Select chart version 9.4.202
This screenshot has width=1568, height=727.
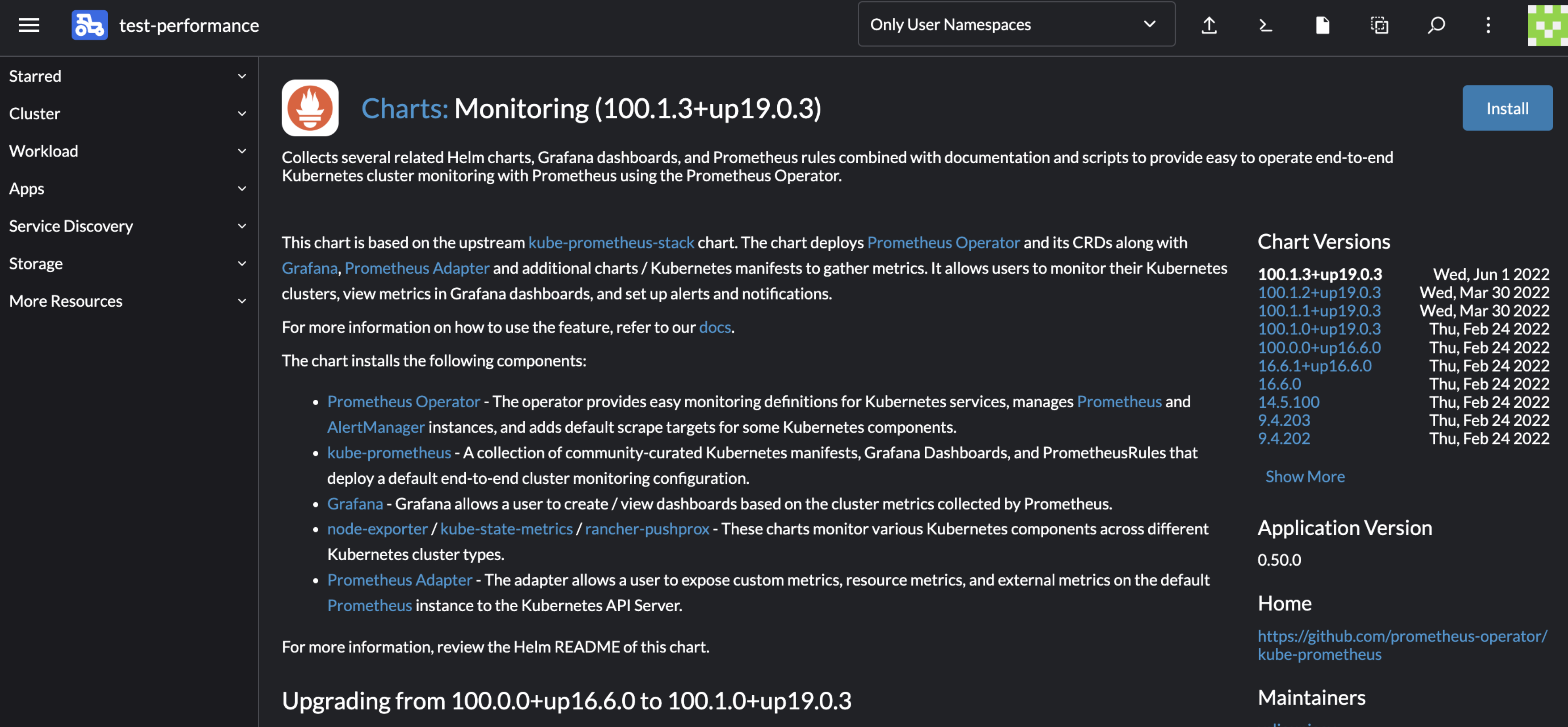pyautogui.click(x=1284, y=439)
